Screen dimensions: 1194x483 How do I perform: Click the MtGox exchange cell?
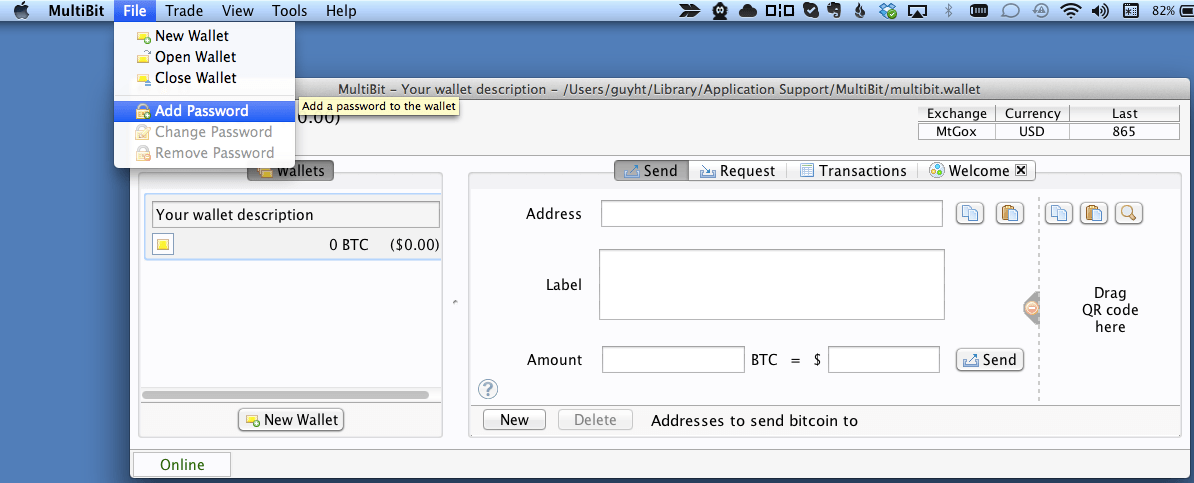coord(956,131)
